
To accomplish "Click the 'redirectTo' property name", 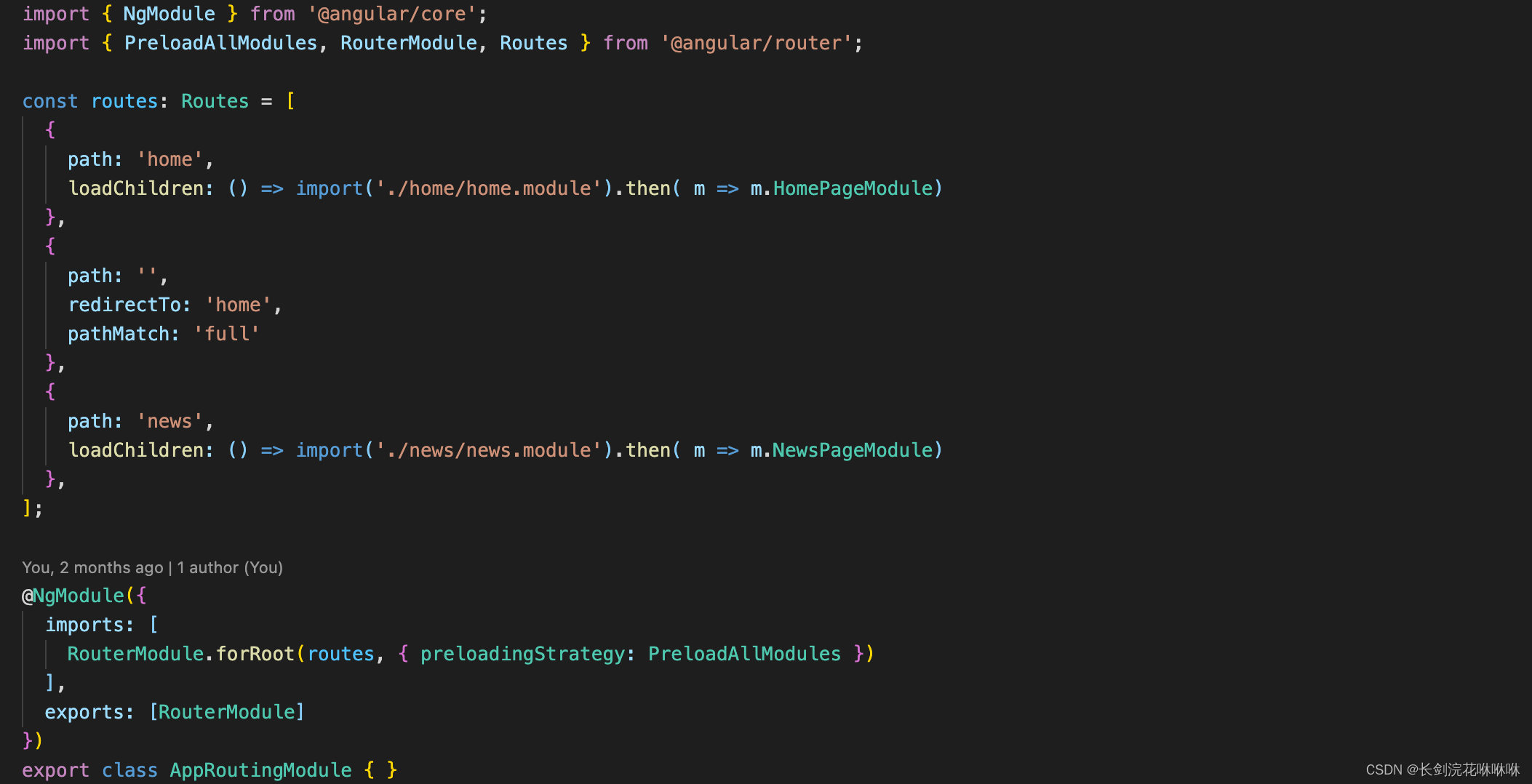I will (x=124, y=305).
